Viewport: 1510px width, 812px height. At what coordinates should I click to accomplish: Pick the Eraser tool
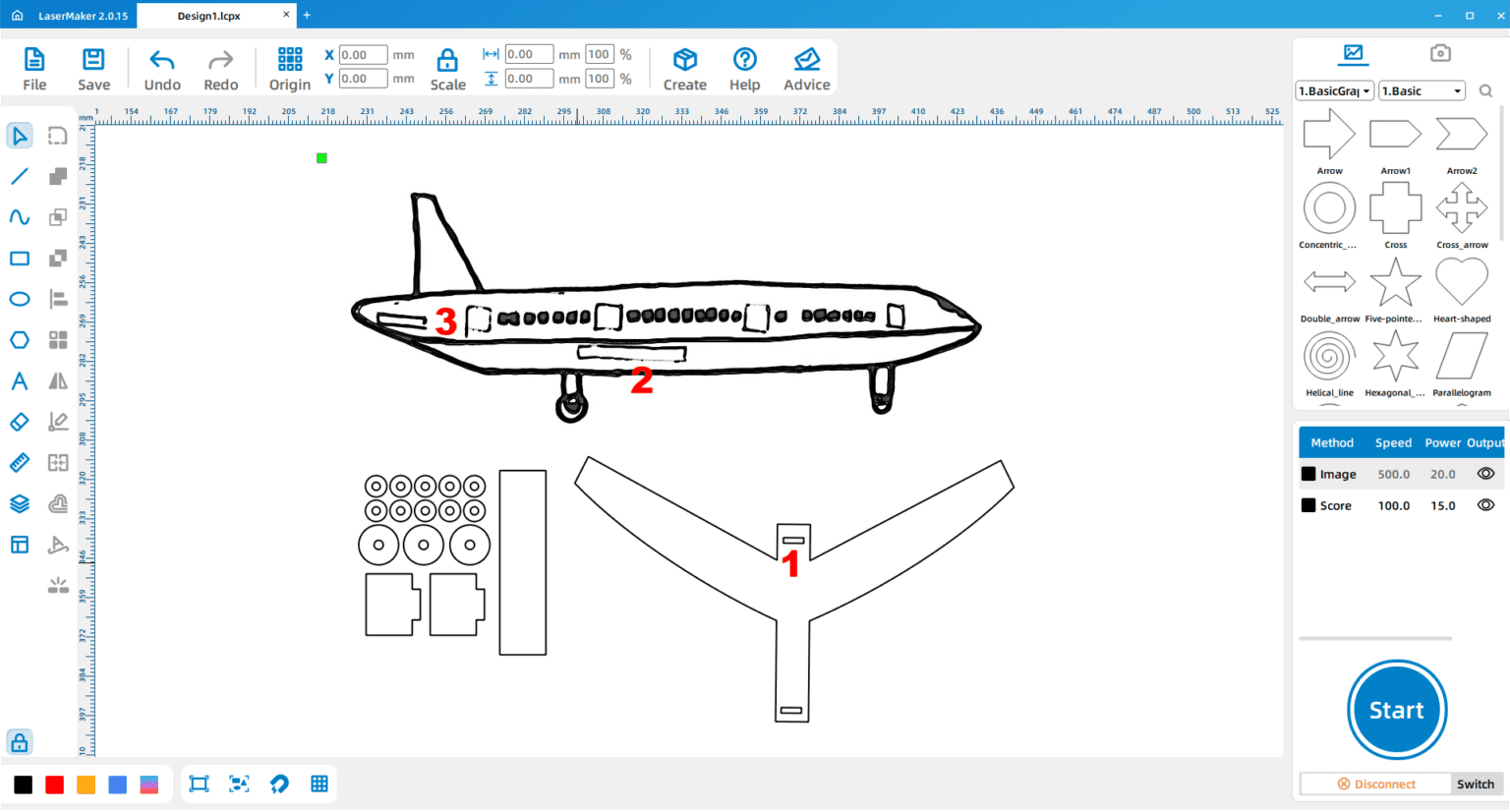tap(19, 422)
